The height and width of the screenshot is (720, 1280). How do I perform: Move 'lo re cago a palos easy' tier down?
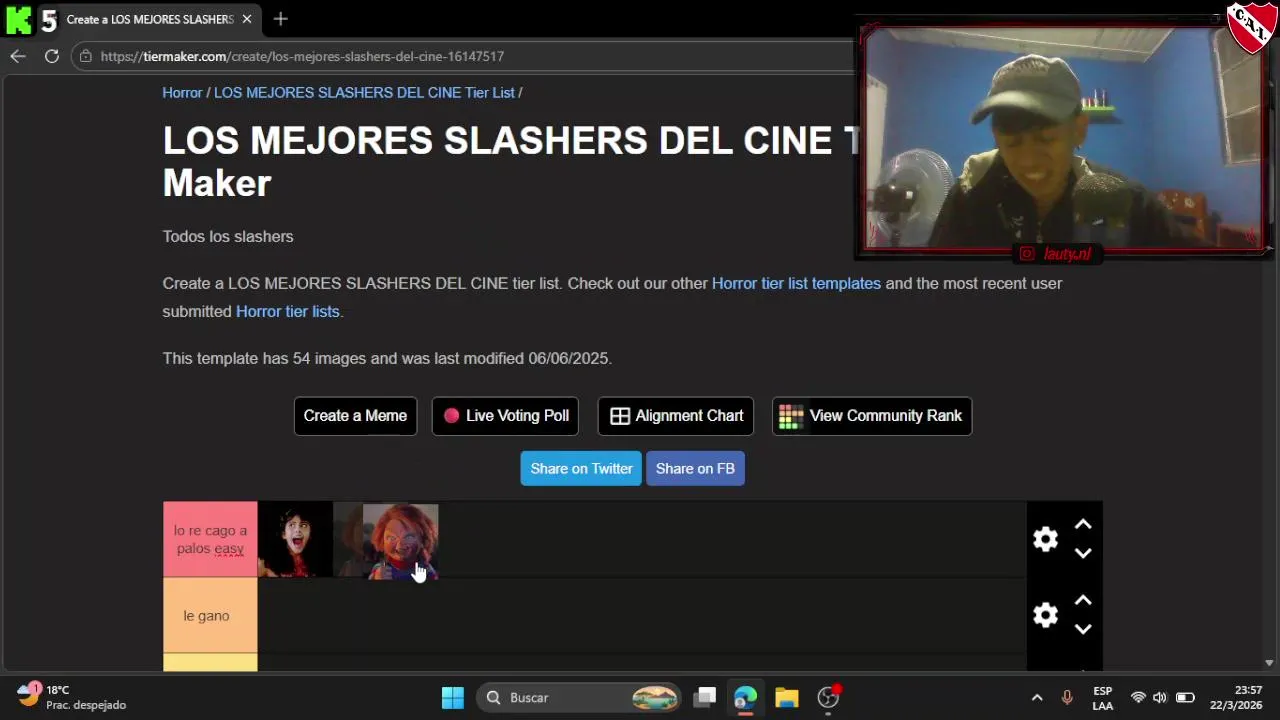(1083, 553)
